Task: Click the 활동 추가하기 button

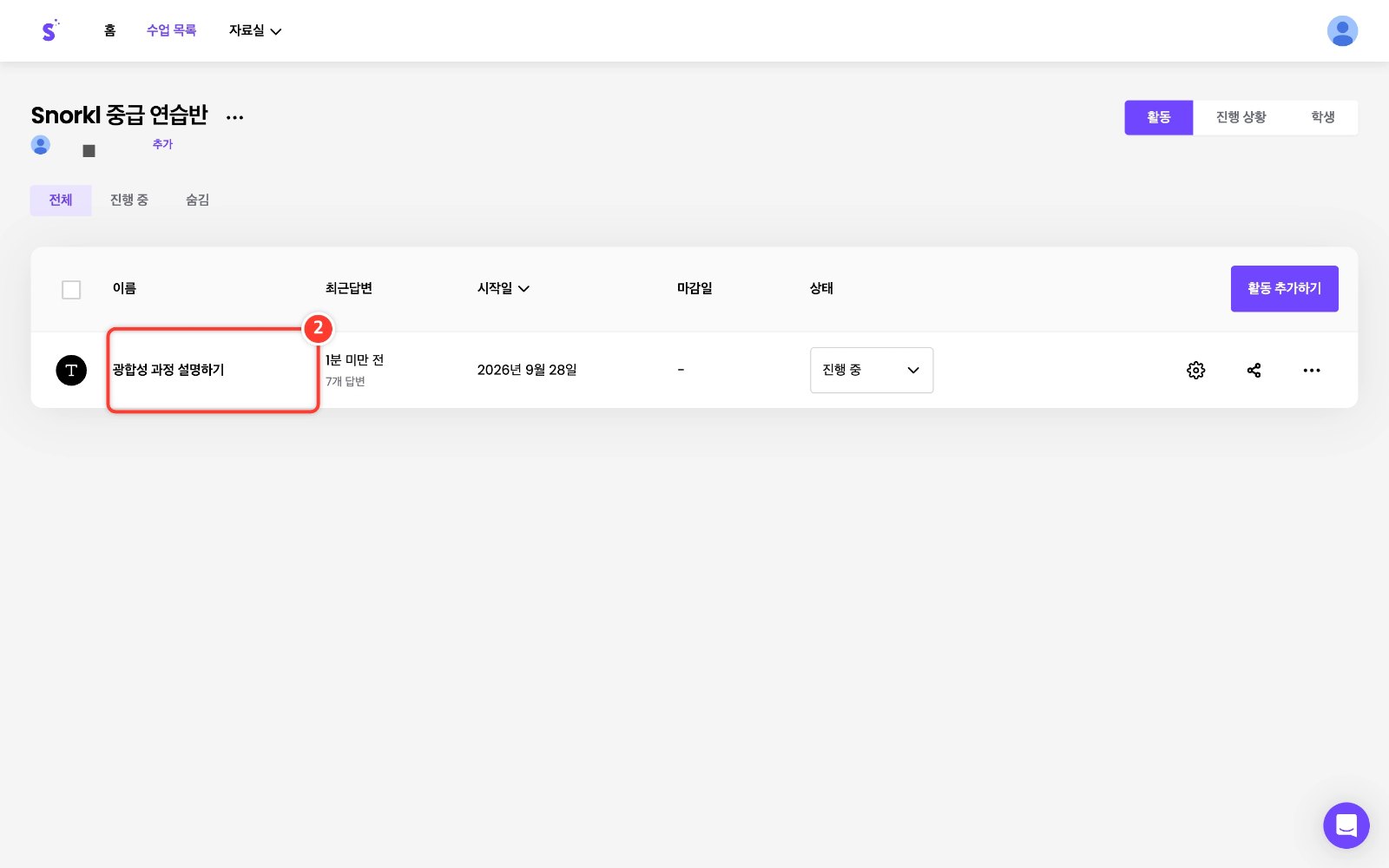Action: click(x=1285, y=288)
